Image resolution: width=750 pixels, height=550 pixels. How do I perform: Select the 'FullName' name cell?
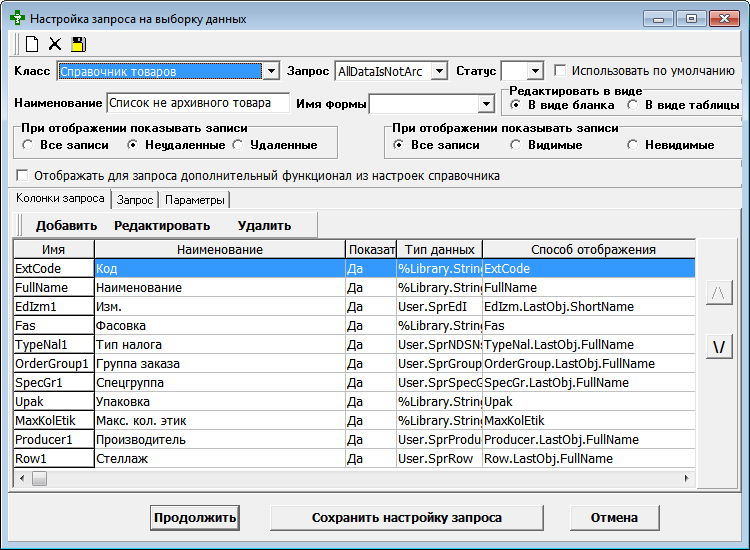point(54,287)
